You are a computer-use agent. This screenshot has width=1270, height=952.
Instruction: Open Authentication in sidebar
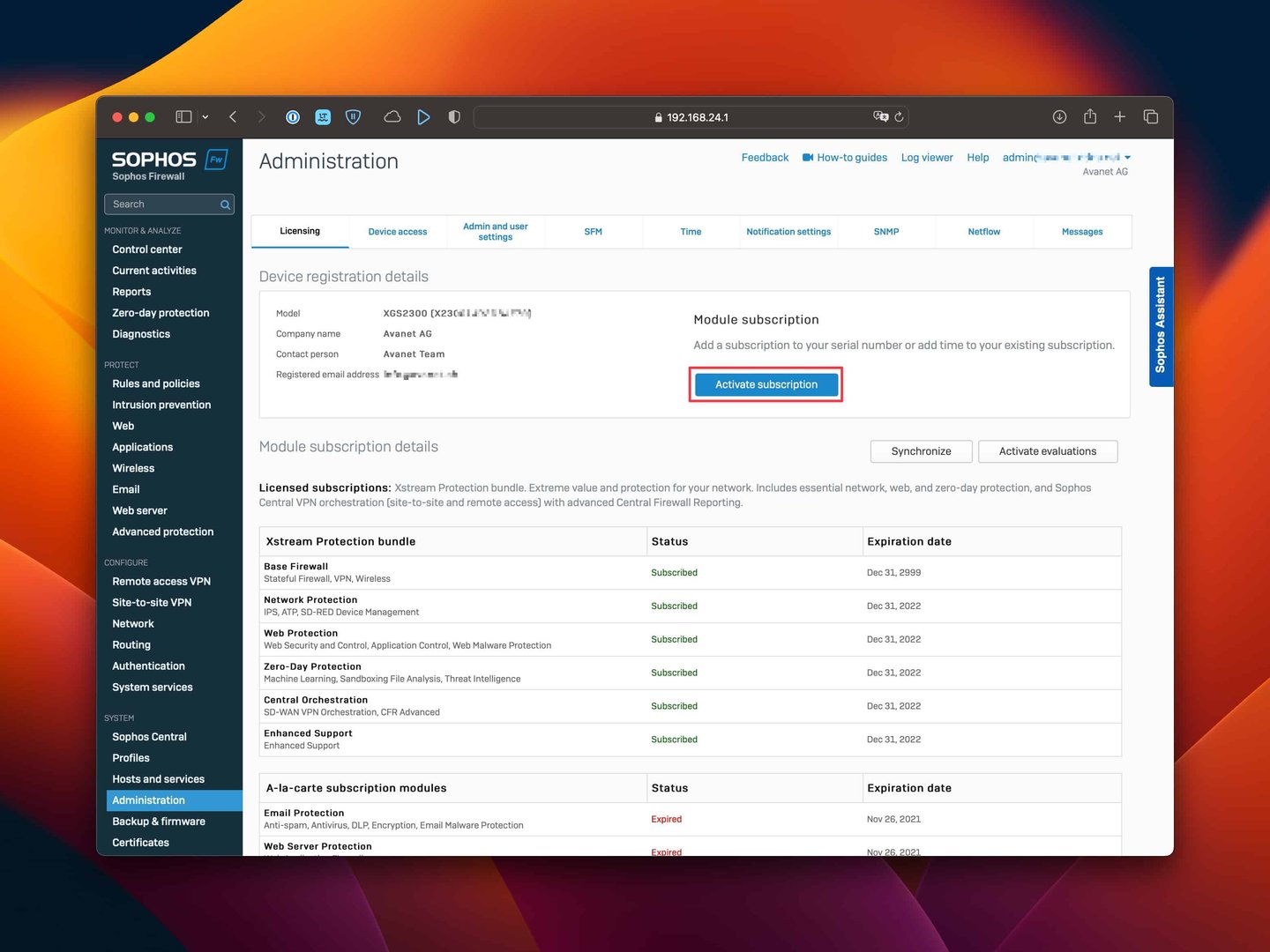(x=148, y=666)
